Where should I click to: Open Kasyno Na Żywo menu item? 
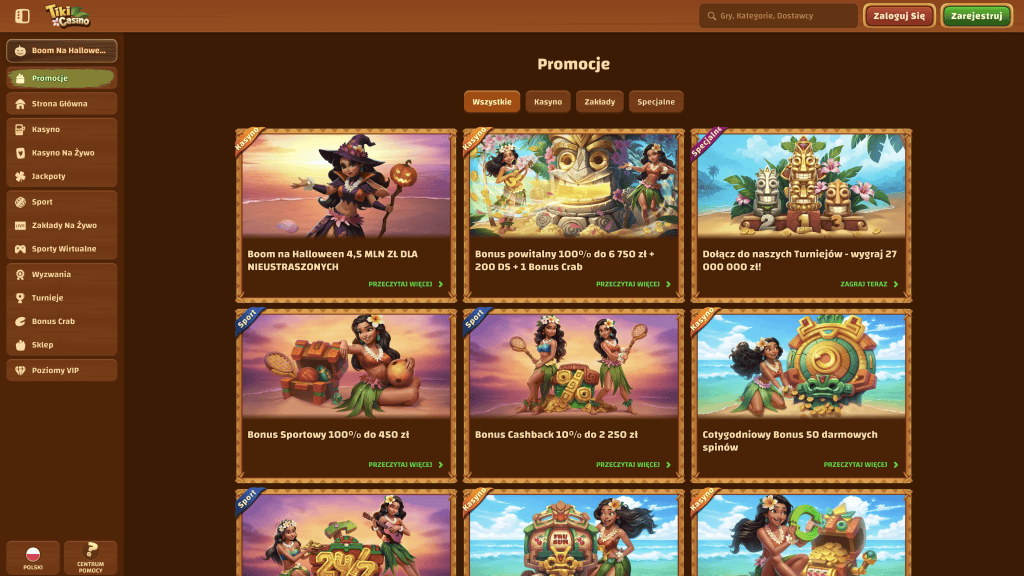click(x=61, y=153)
